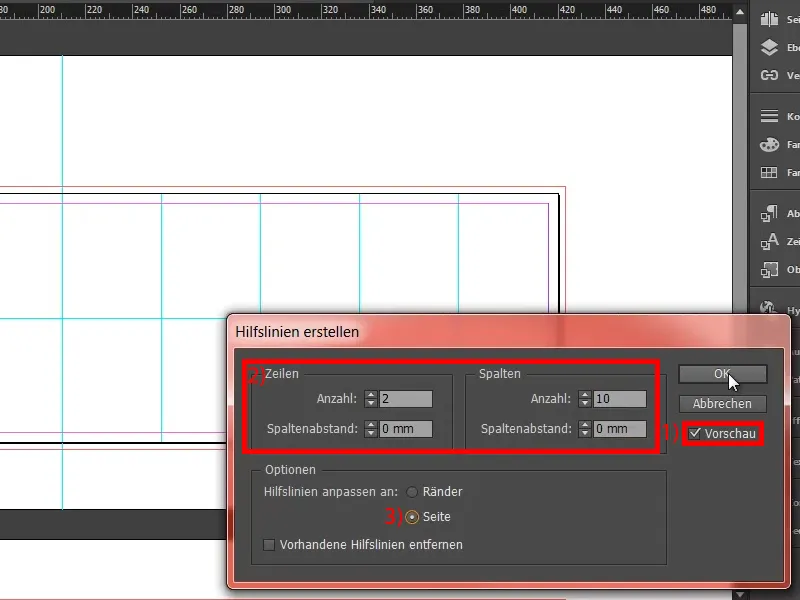Click the Spalten Anzahl input field
The image size is (800, 600).
[x=620, y=399]
